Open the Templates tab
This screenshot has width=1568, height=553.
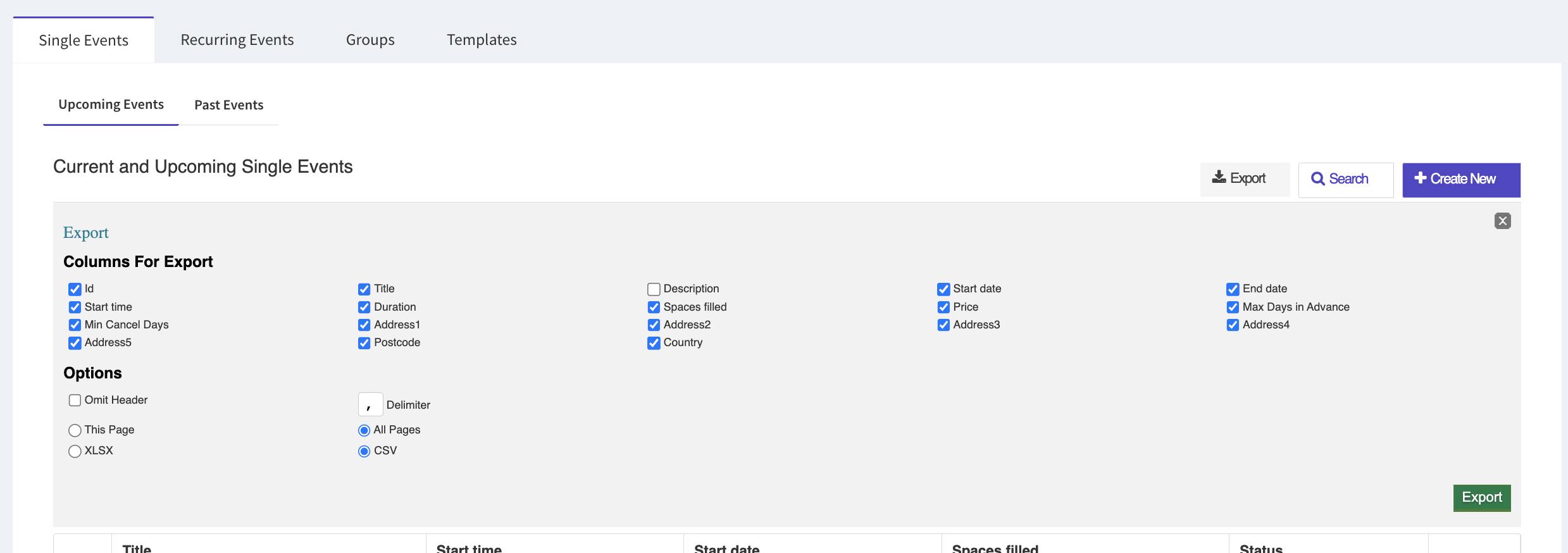click(x=482, y=40)
